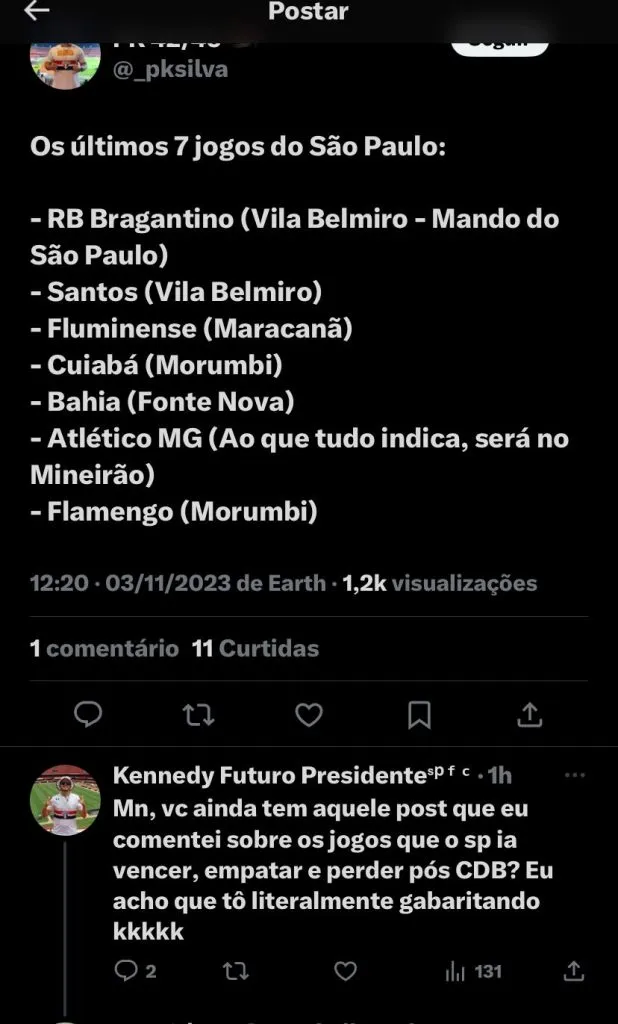
Task: Open the author's profile picture
Action: click(66, 62)
